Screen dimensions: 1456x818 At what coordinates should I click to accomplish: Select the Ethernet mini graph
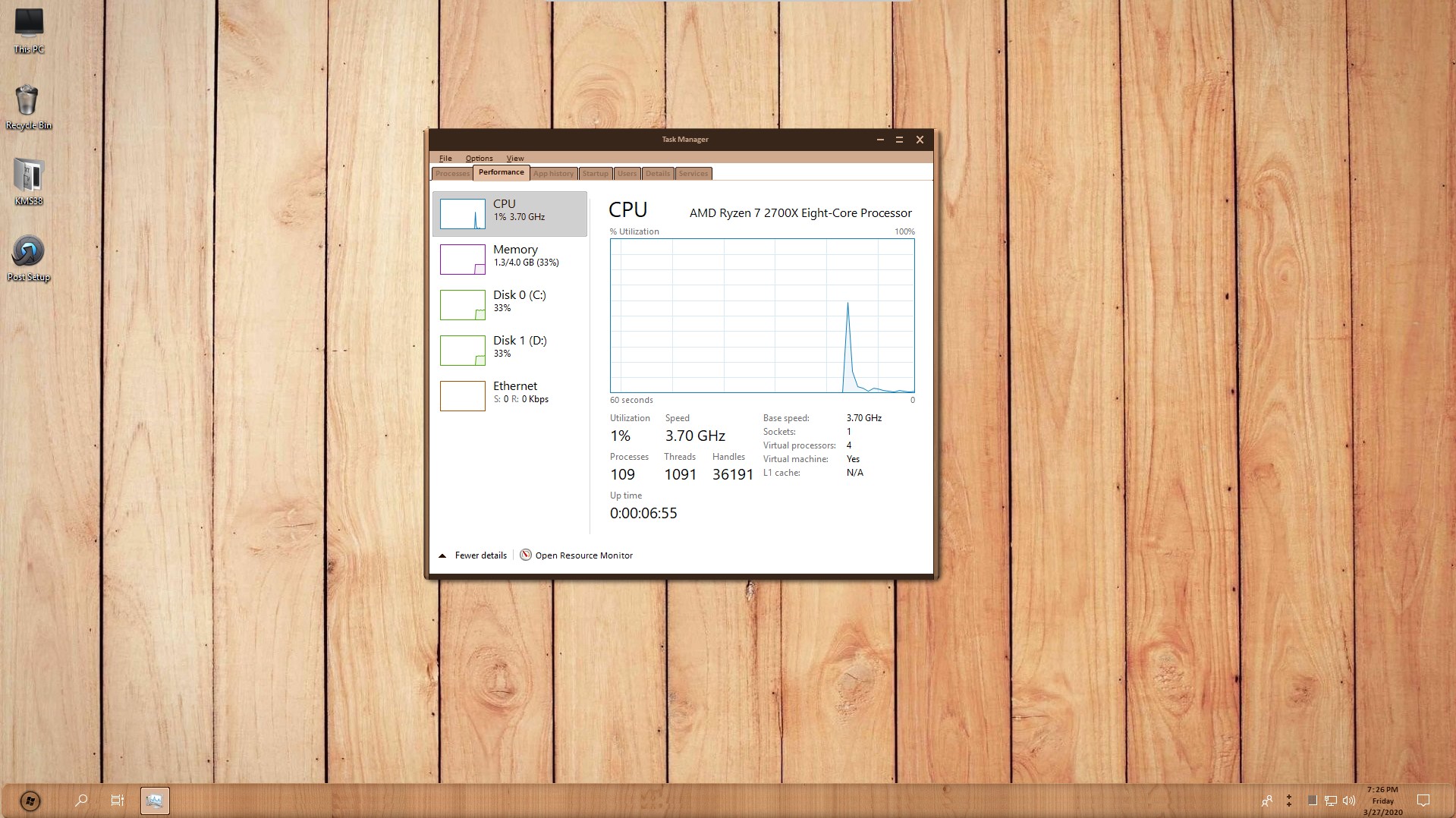tap(463, 396)
